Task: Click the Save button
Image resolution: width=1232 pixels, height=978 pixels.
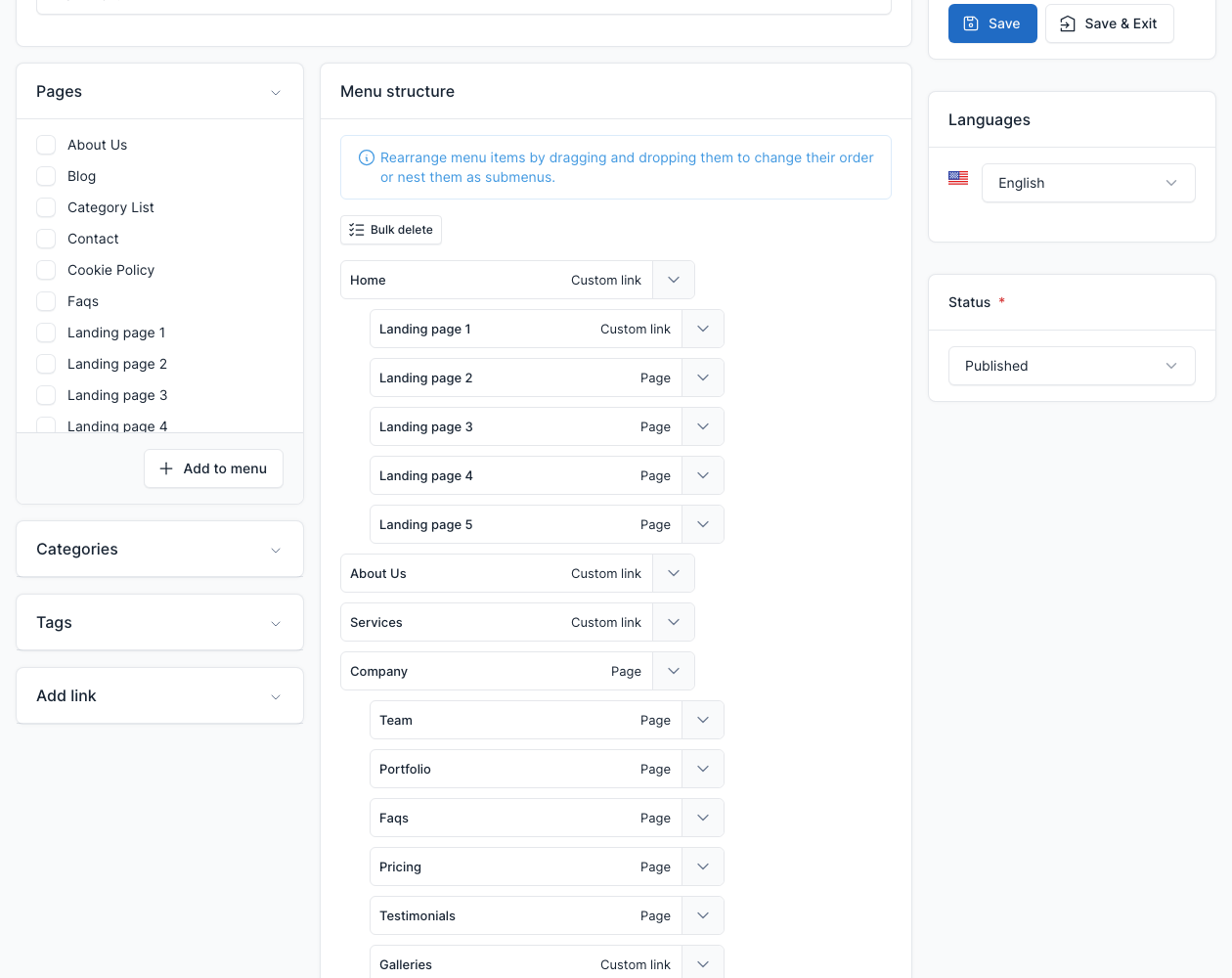Action: (992, 23)
